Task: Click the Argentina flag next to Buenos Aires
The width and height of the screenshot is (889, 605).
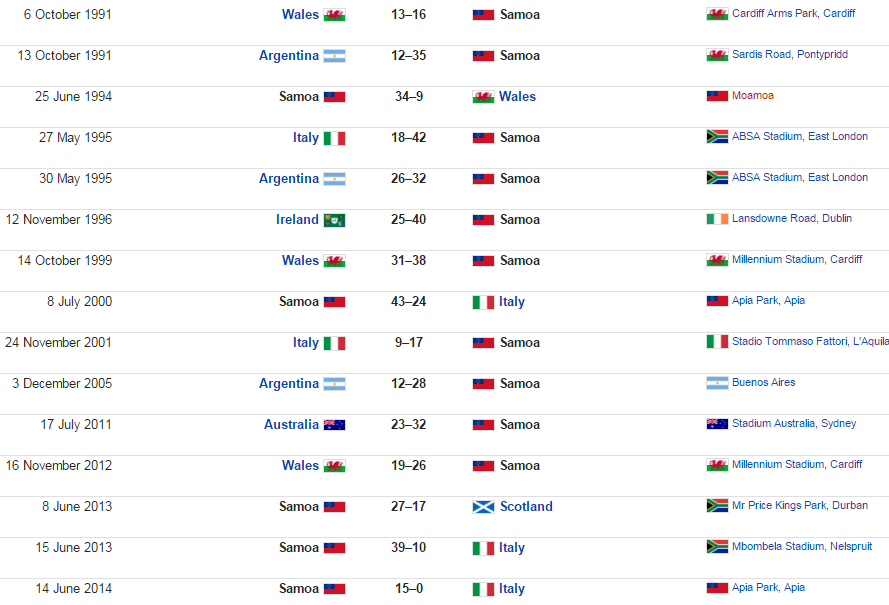Action: point(717,383)
